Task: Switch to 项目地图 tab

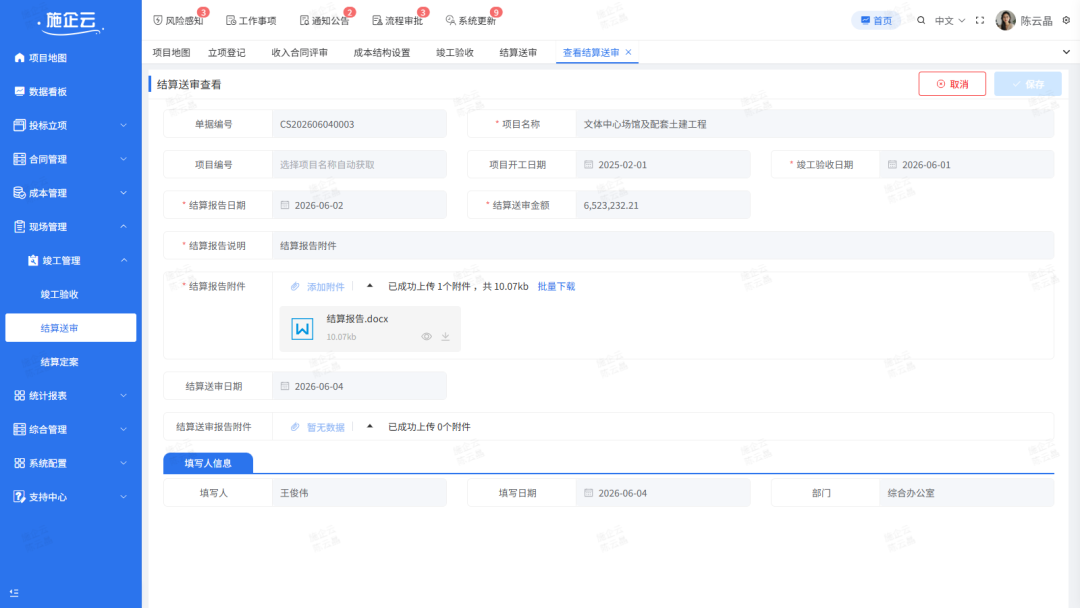Action: coord(171,52)
